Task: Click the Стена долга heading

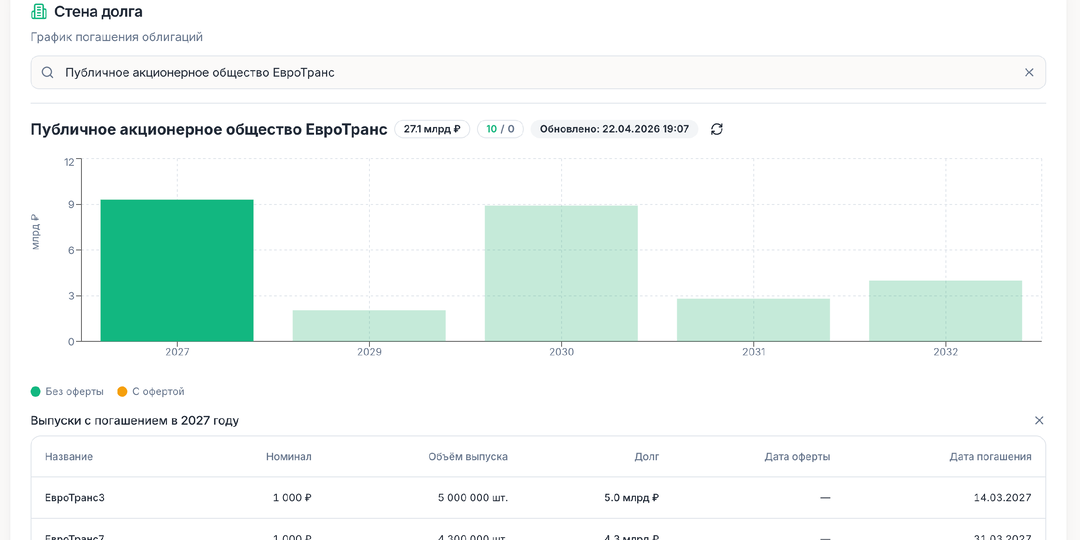Action: click(x=98, y=12)
